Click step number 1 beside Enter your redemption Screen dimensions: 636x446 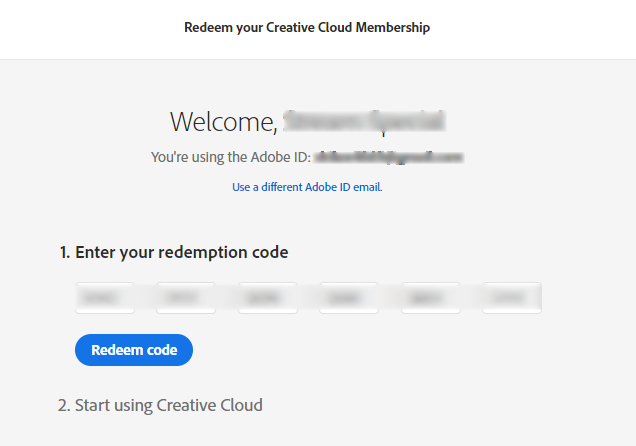click(64, 253)
